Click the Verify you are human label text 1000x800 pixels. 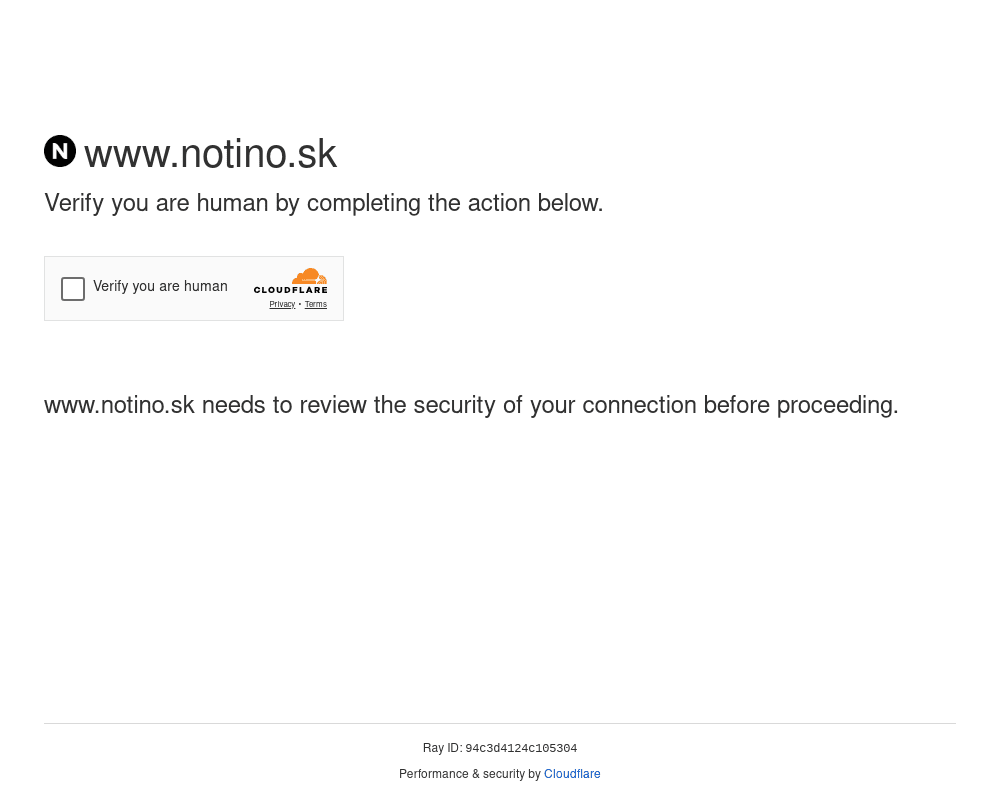(x=160, y=286)
